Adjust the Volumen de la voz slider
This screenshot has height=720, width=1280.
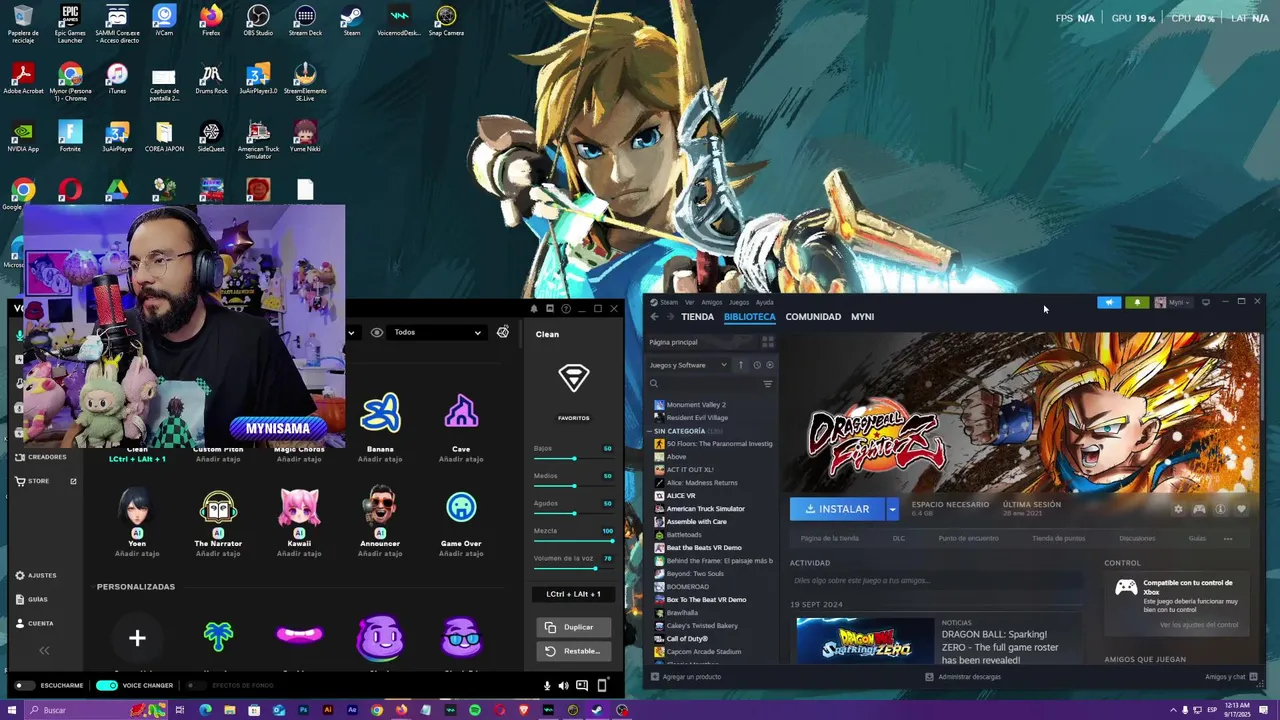click(573, 568)
